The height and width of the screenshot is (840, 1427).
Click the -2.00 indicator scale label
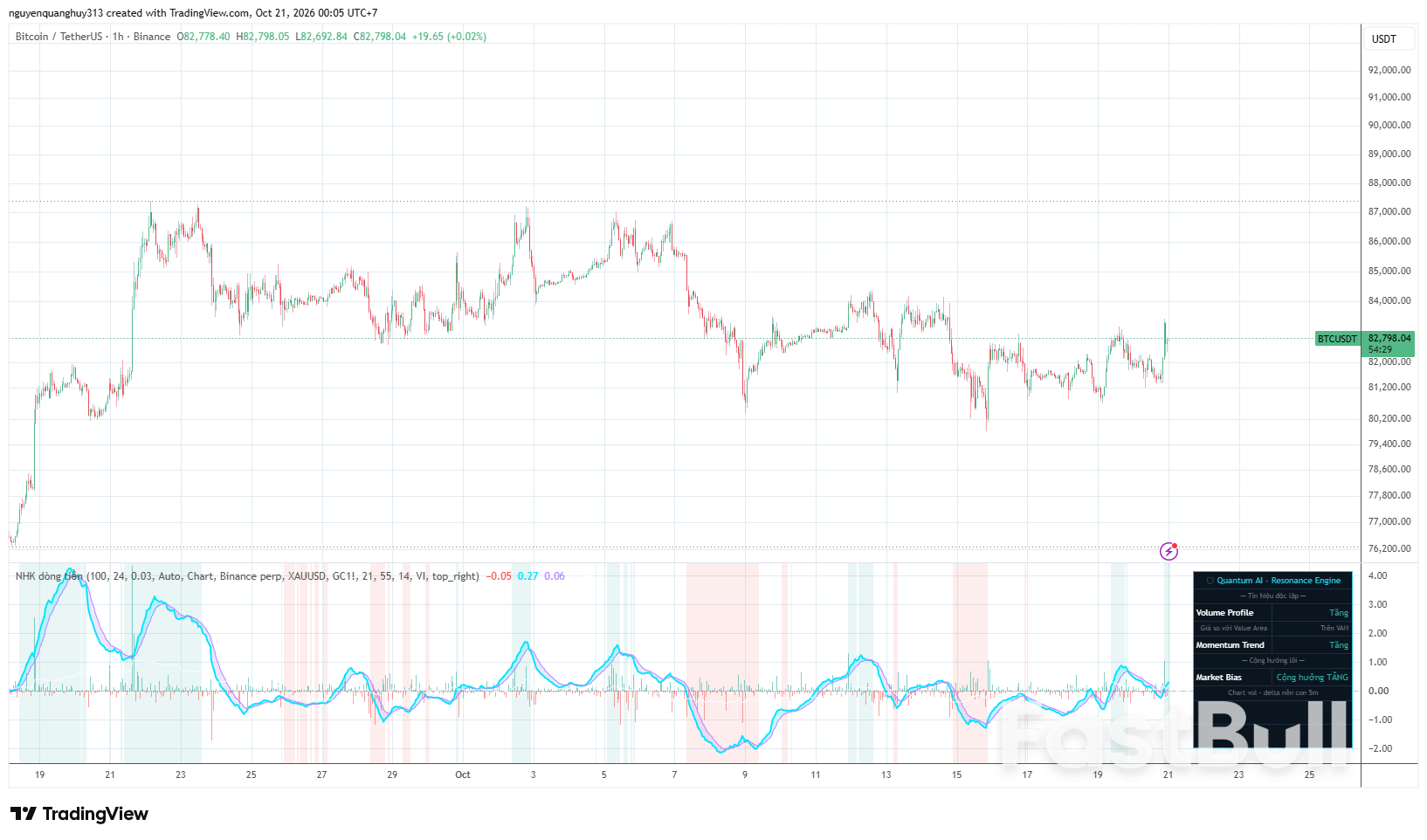1380,748
